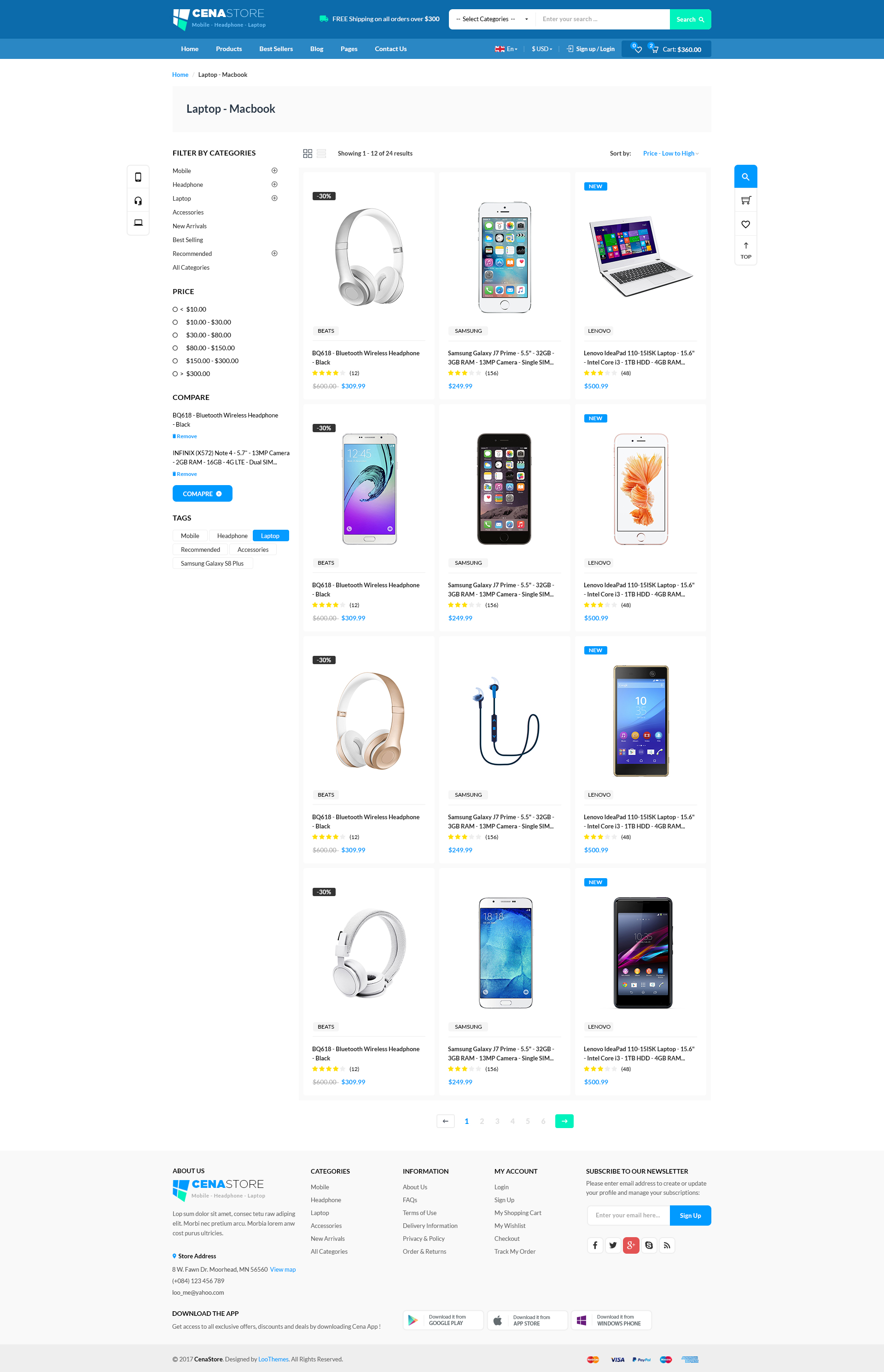Open Sort by Price - Low to High dropdown
The height and width of the screenshot is (1372, 884).
671,153
